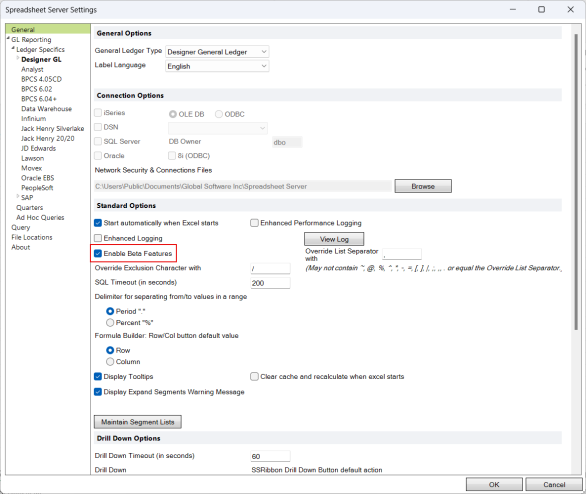
Task: Maximize the Spreadsheet Server Settings window
Action: coord(541,9)
